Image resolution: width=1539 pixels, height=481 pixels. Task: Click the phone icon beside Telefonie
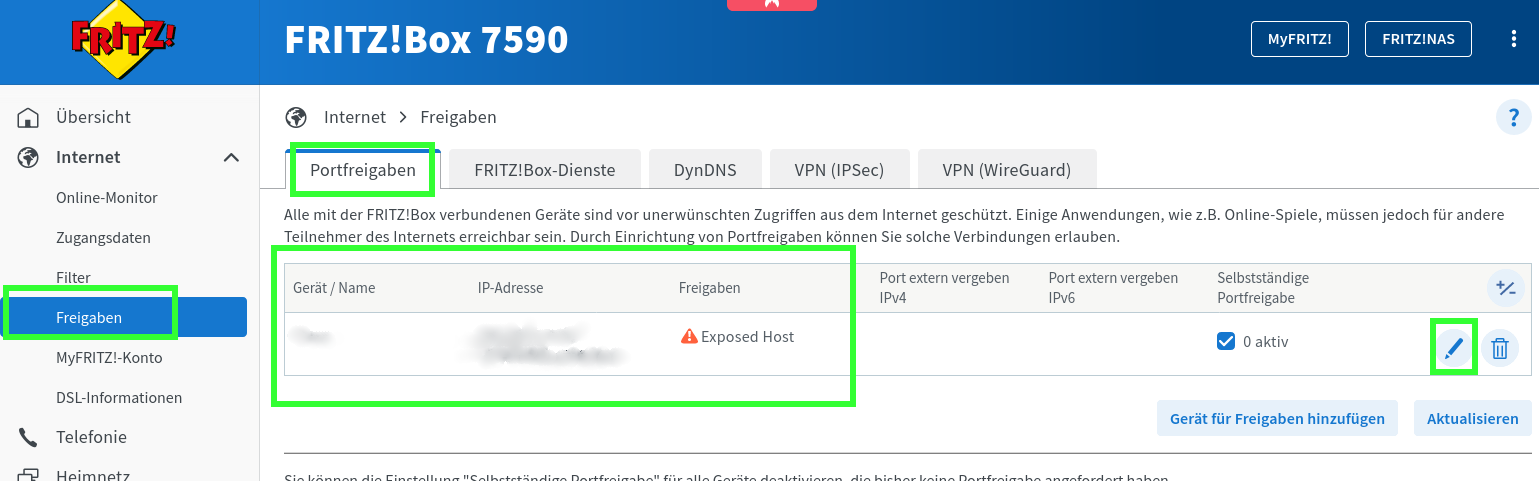pyautogui.click(x=29, y=437)
